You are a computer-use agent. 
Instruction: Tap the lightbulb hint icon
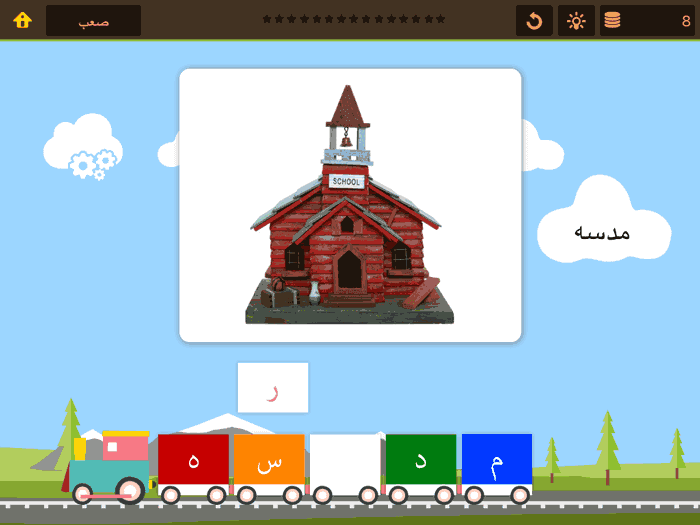click(576, 20)
